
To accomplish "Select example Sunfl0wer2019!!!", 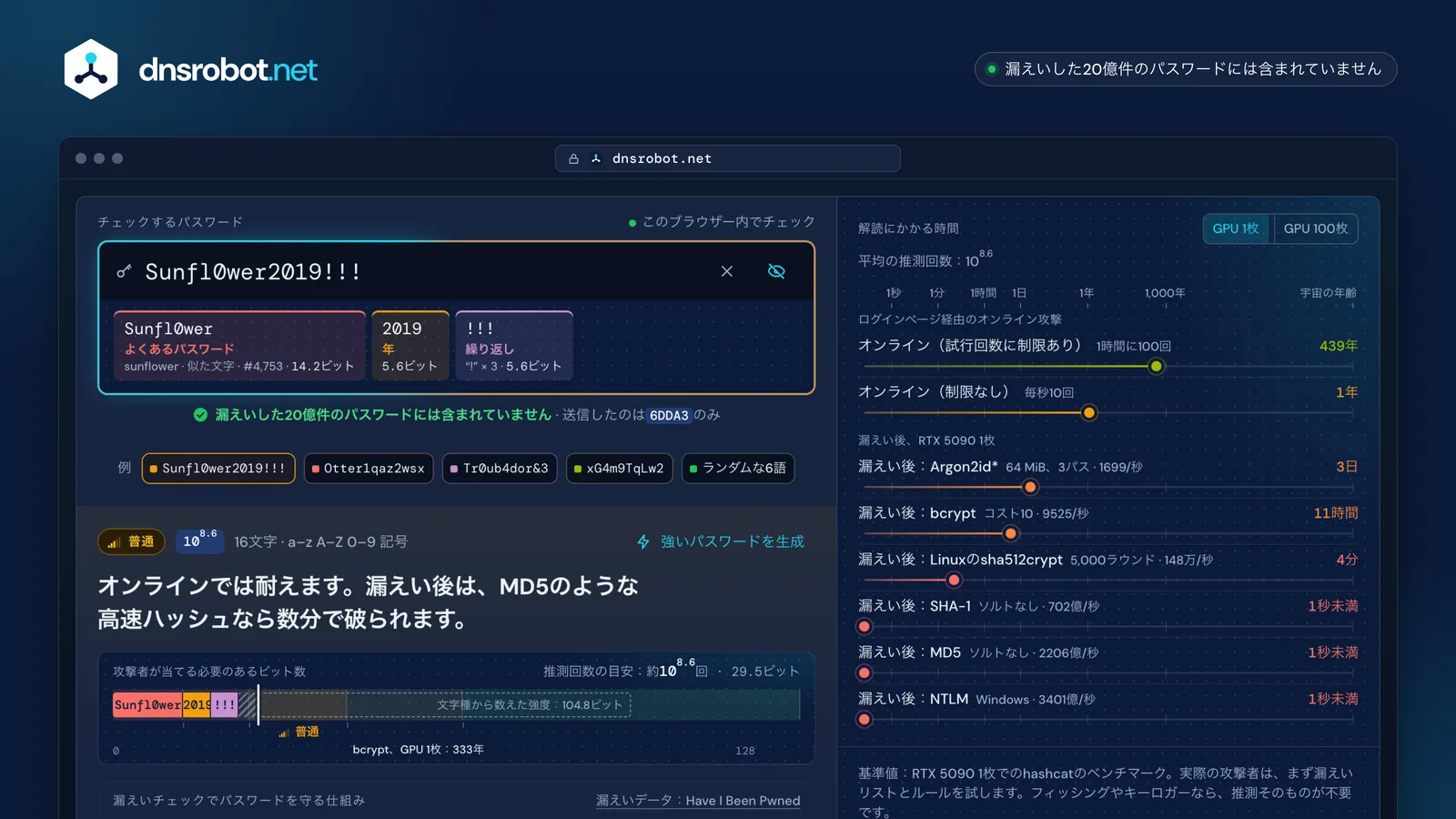I will tap(218, 469).
